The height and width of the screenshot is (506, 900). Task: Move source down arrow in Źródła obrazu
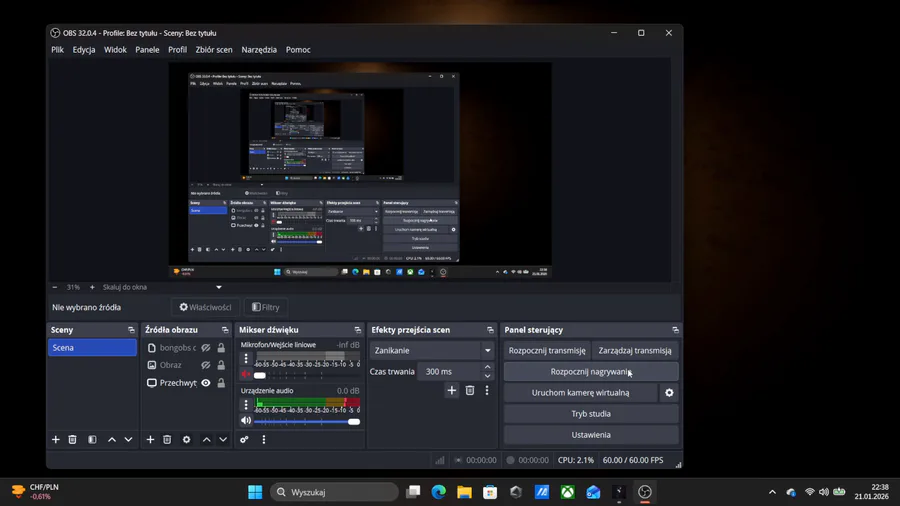coord(223,439)
